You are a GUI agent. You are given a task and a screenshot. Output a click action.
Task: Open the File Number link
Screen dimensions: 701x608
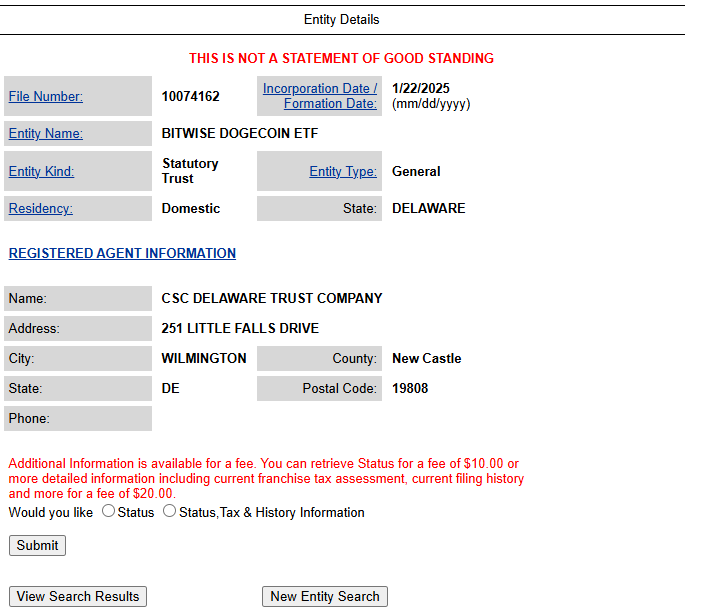[46, 97]
